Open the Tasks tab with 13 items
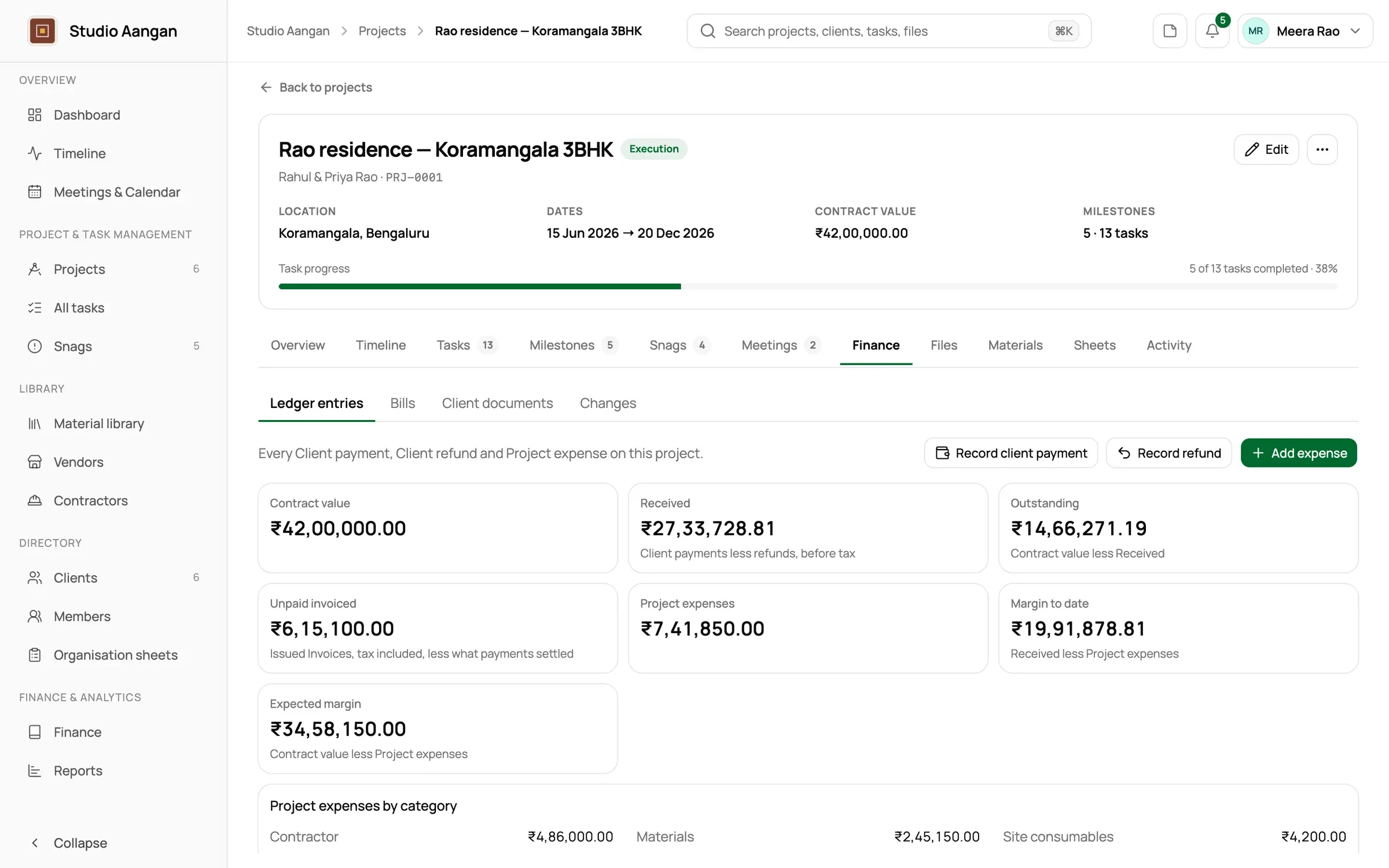Image resolution: width=1389 pixels, height=868 pixels. (x=467, y=345)
